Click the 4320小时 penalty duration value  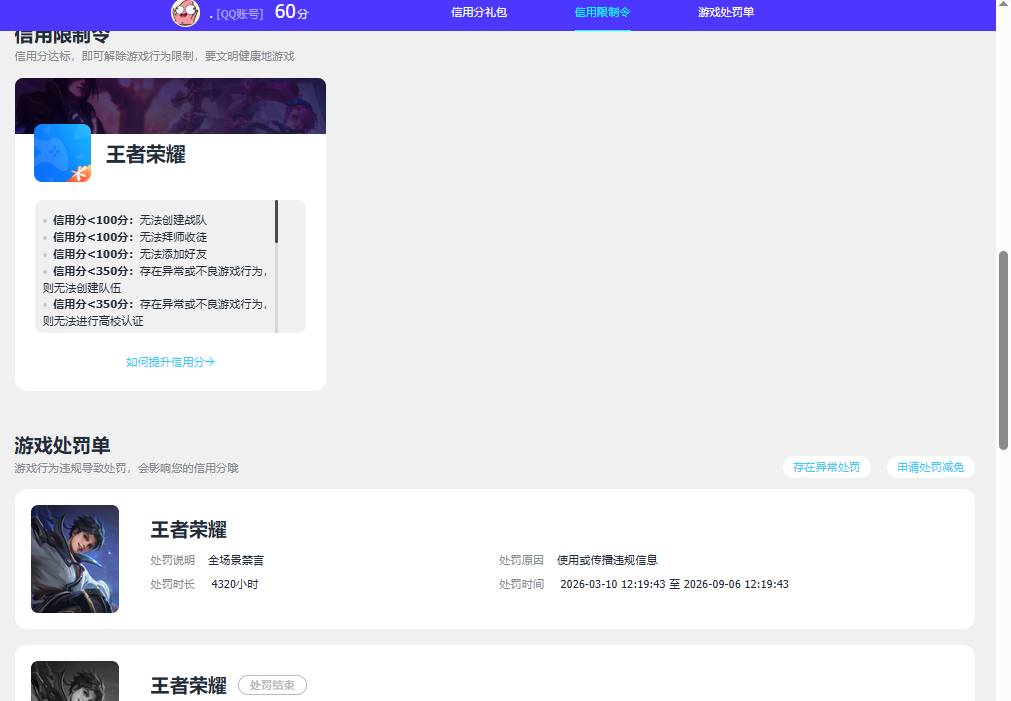click(x=235, y=584)
